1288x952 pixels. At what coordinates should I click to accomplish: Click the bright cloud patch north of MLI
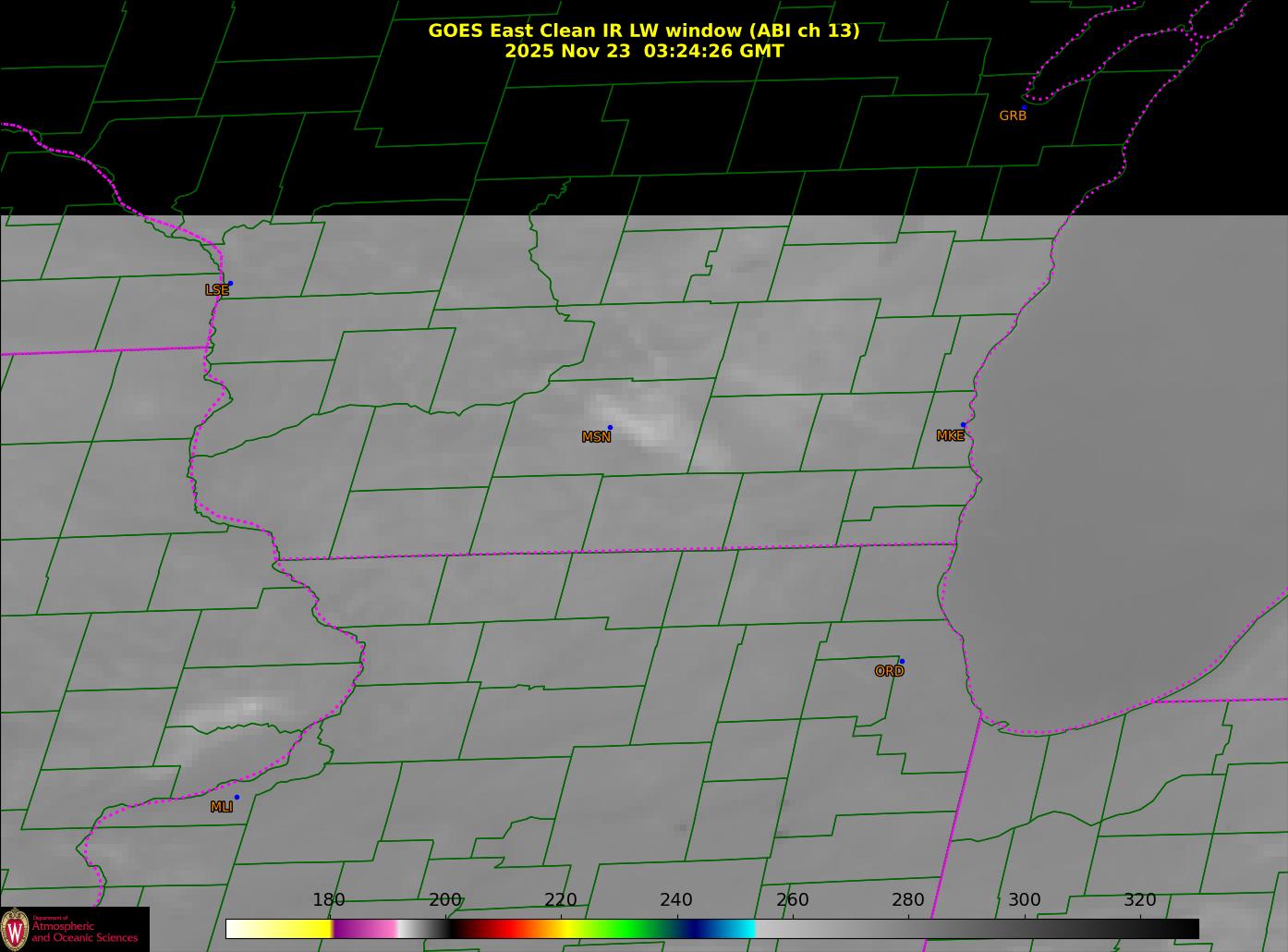coord(231,712)
